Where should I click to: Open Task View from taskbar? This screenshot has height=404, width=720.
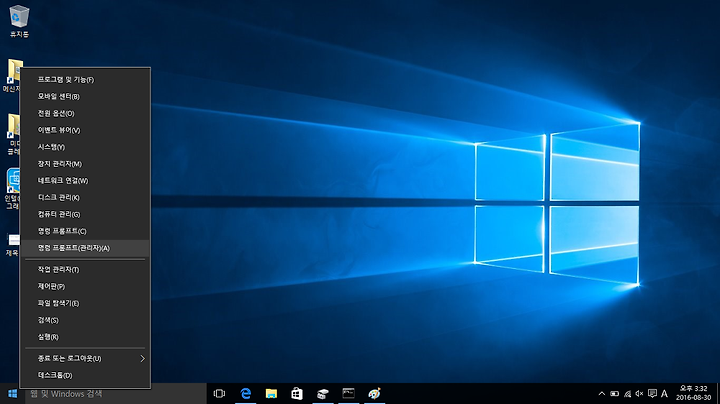(219, 394)
